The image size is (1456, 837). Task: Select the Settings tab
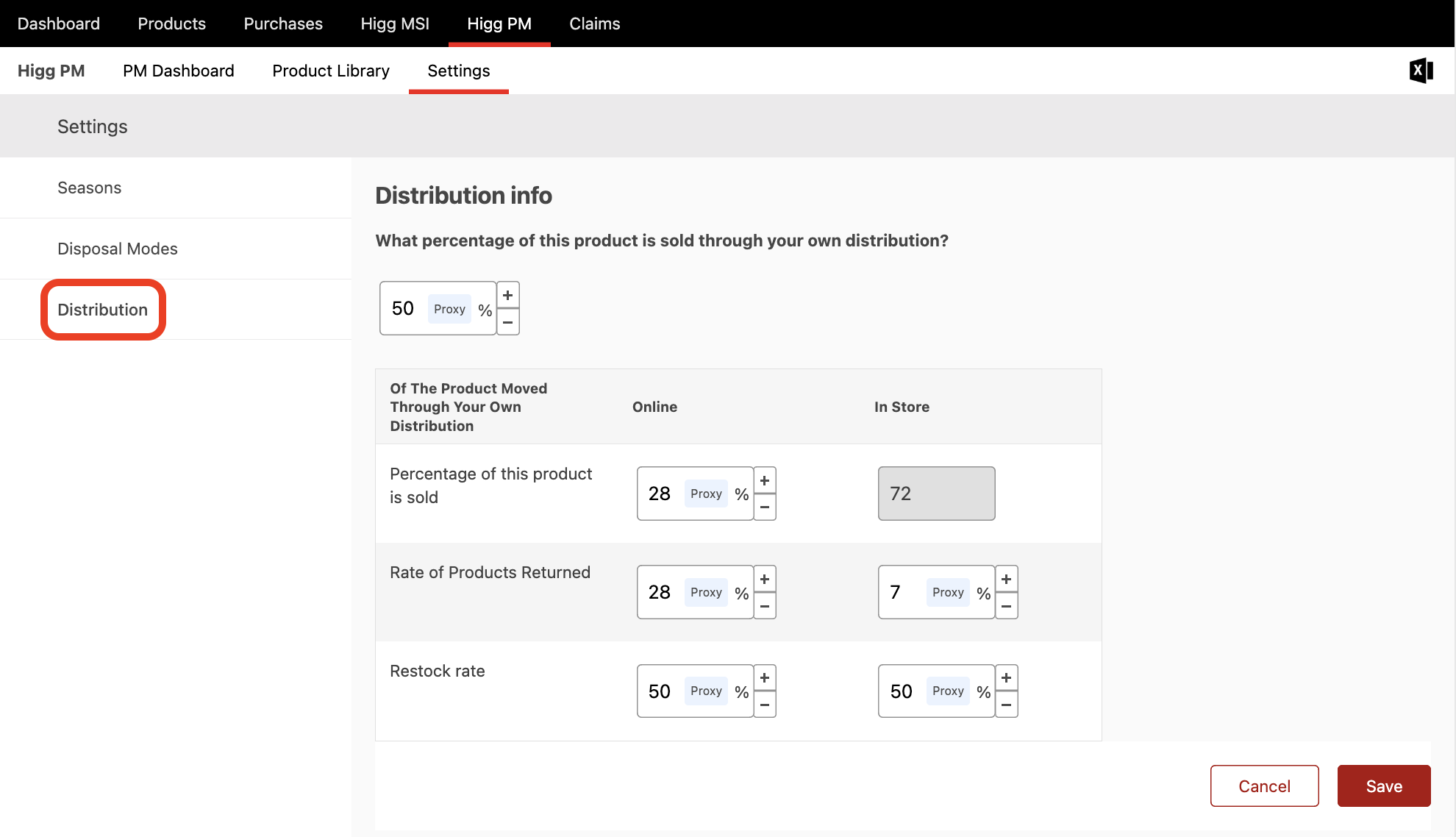pyautogui.click(x=459, y=71)
